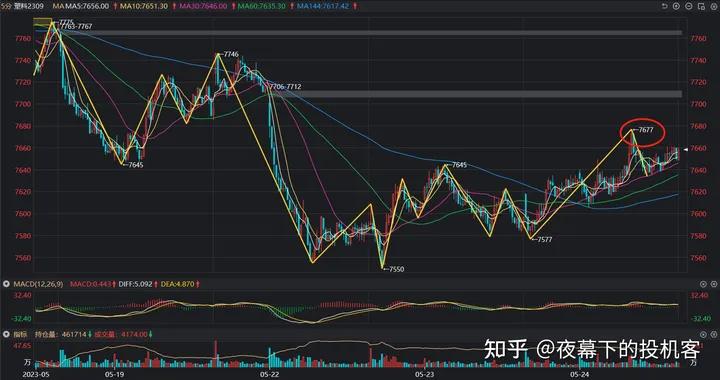Click the 7706-7712 zone label
The width and height of the screenshot is (720, 380).
[x=285, y=86]
